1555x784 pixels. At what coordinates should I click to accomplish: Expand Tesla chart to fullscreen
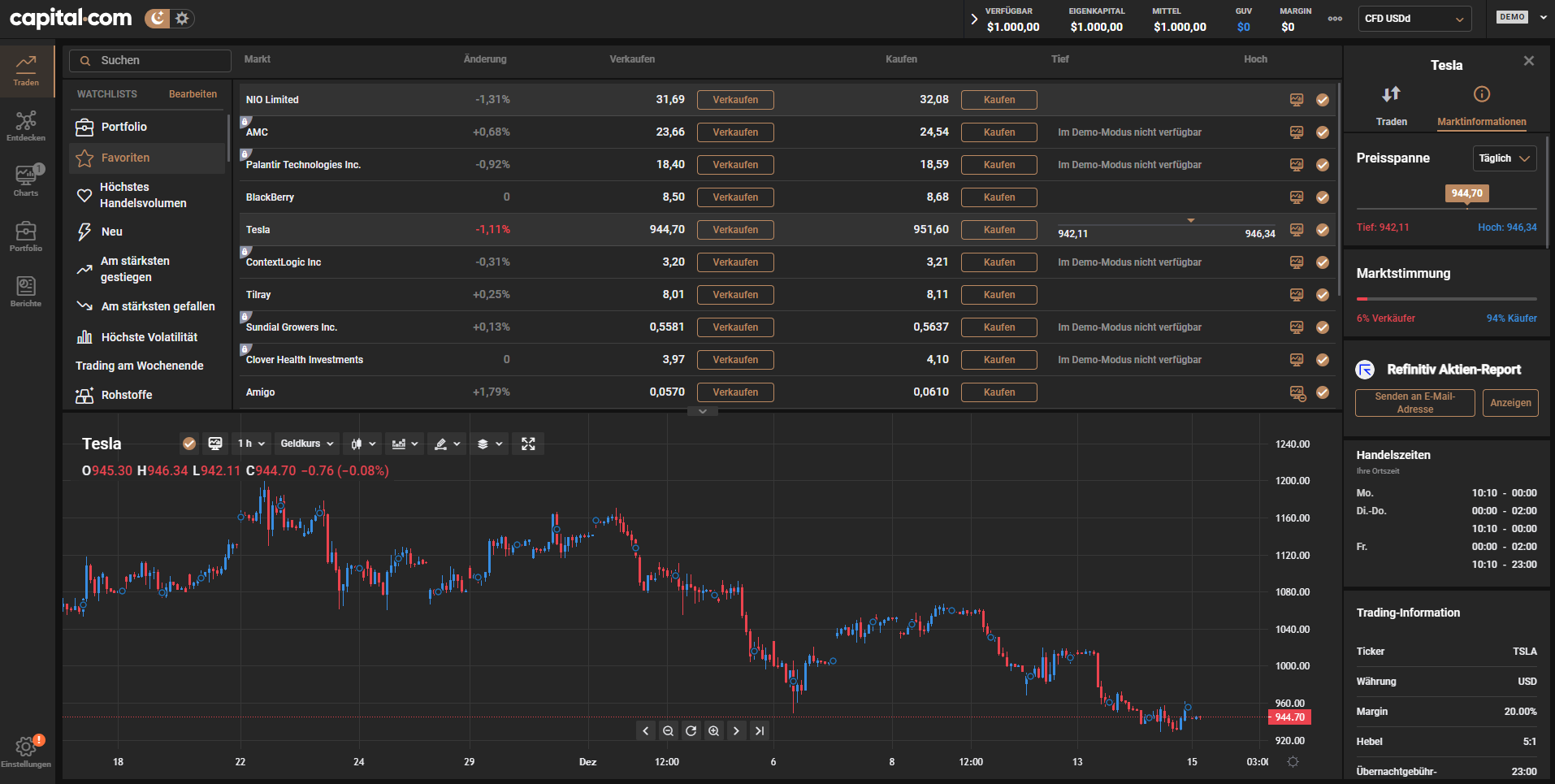coord(528,444)
